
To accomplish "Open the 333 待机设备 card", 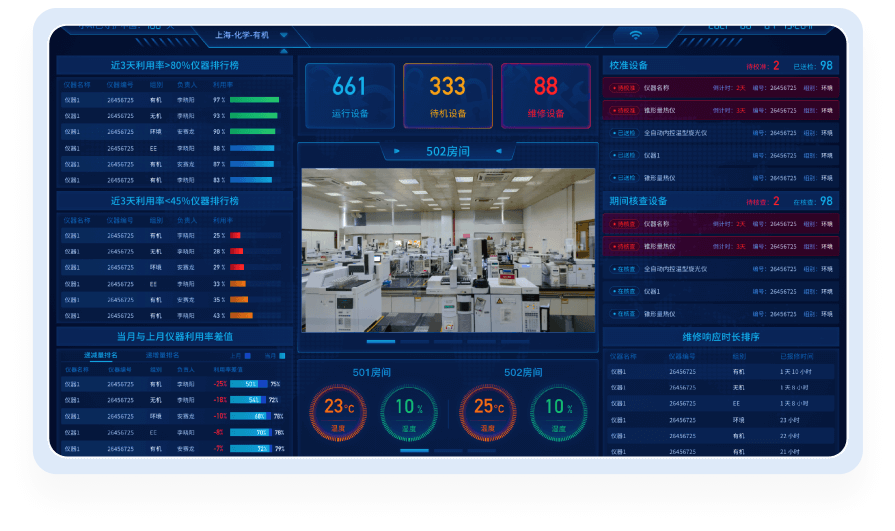I will (x=448, y=96).
